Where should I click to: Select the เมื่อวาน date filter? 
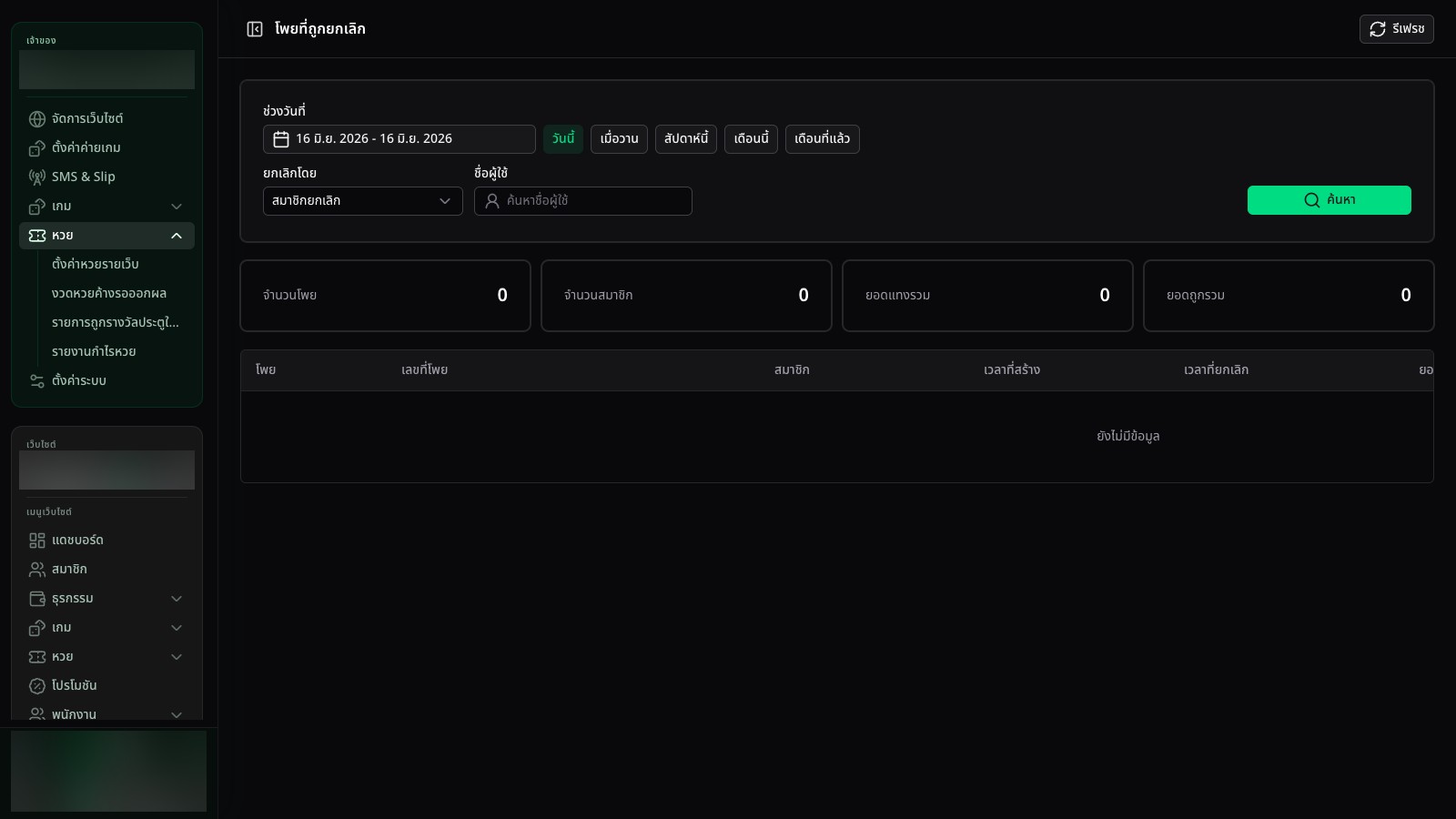[x=619, y=139]
